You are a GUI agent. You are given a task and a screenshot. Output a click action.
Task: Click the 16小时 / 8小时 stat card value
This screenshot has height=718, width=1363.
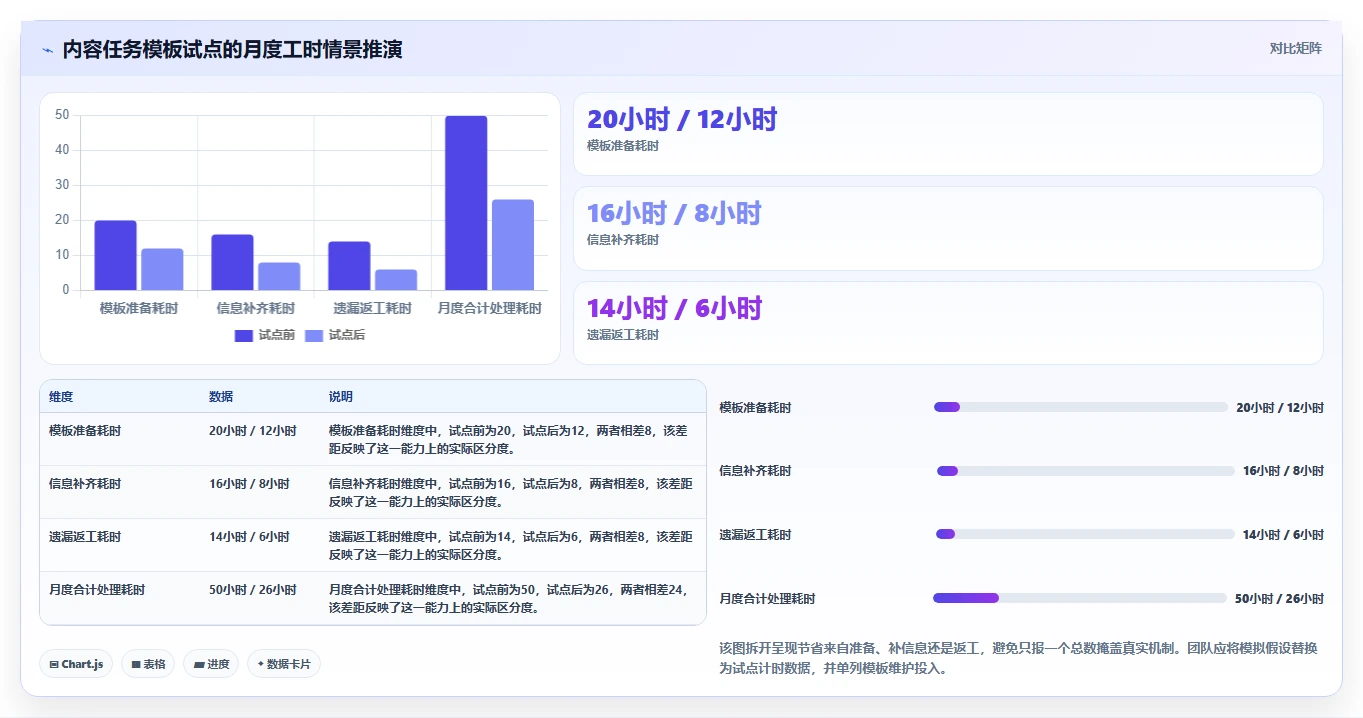click(674, 214)
